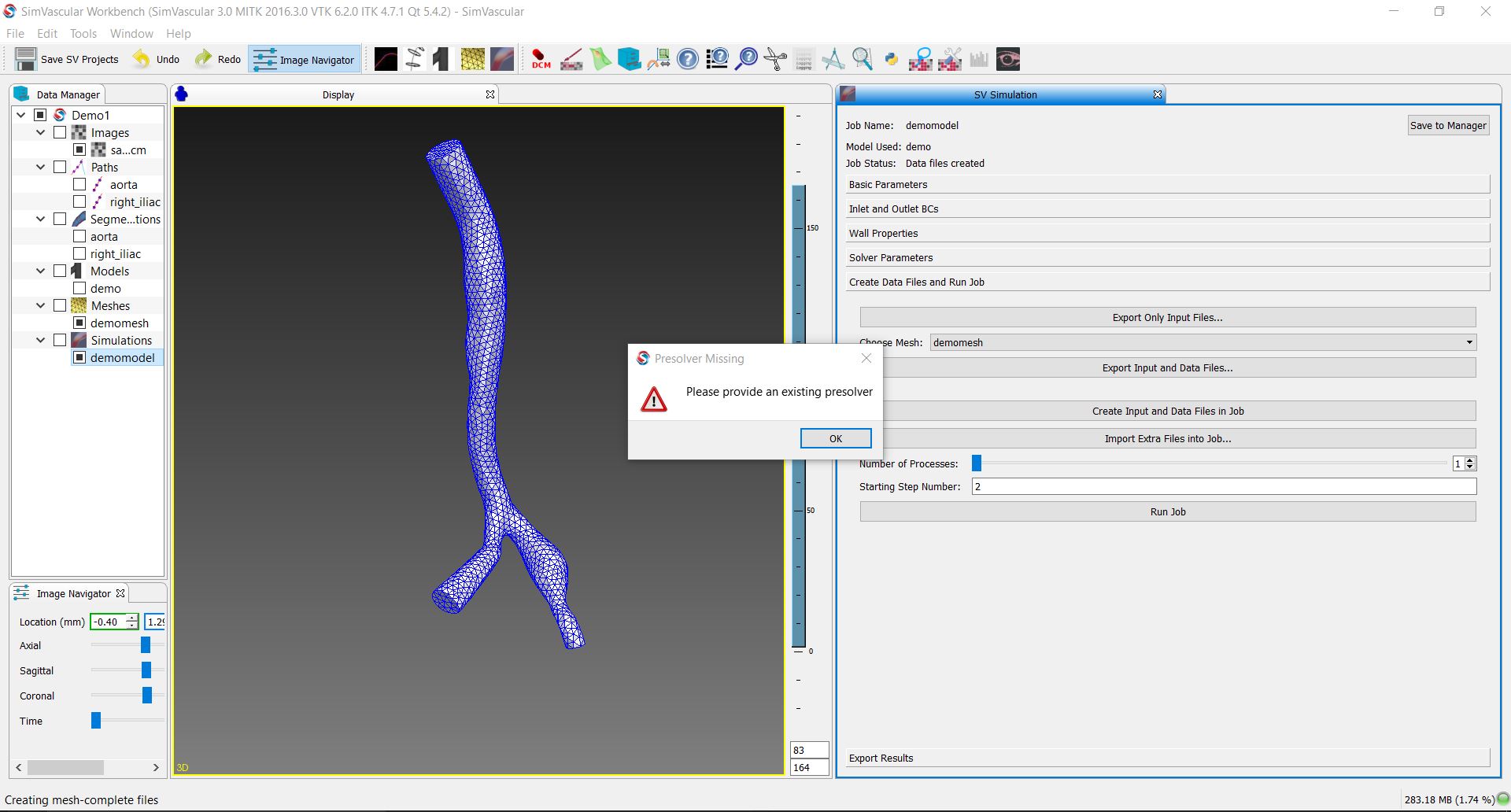The image size is (1511, 812).
Task: Click the pixel magnifier icon in toolbar
Action: point(921,59)
